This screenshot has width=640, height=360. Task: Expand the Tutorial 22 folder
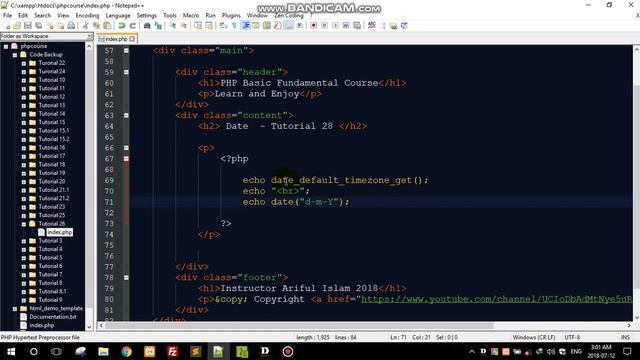(24, 63)
